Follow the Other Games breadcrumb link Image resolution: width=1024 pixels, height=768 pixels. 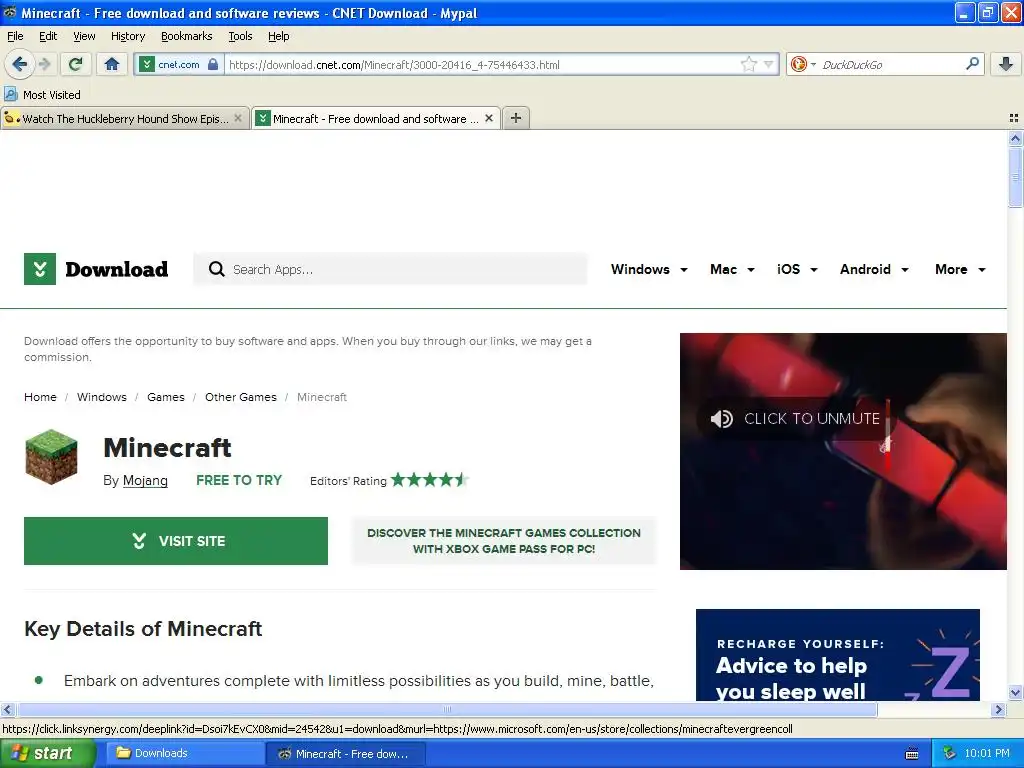[x=241, y=397]
